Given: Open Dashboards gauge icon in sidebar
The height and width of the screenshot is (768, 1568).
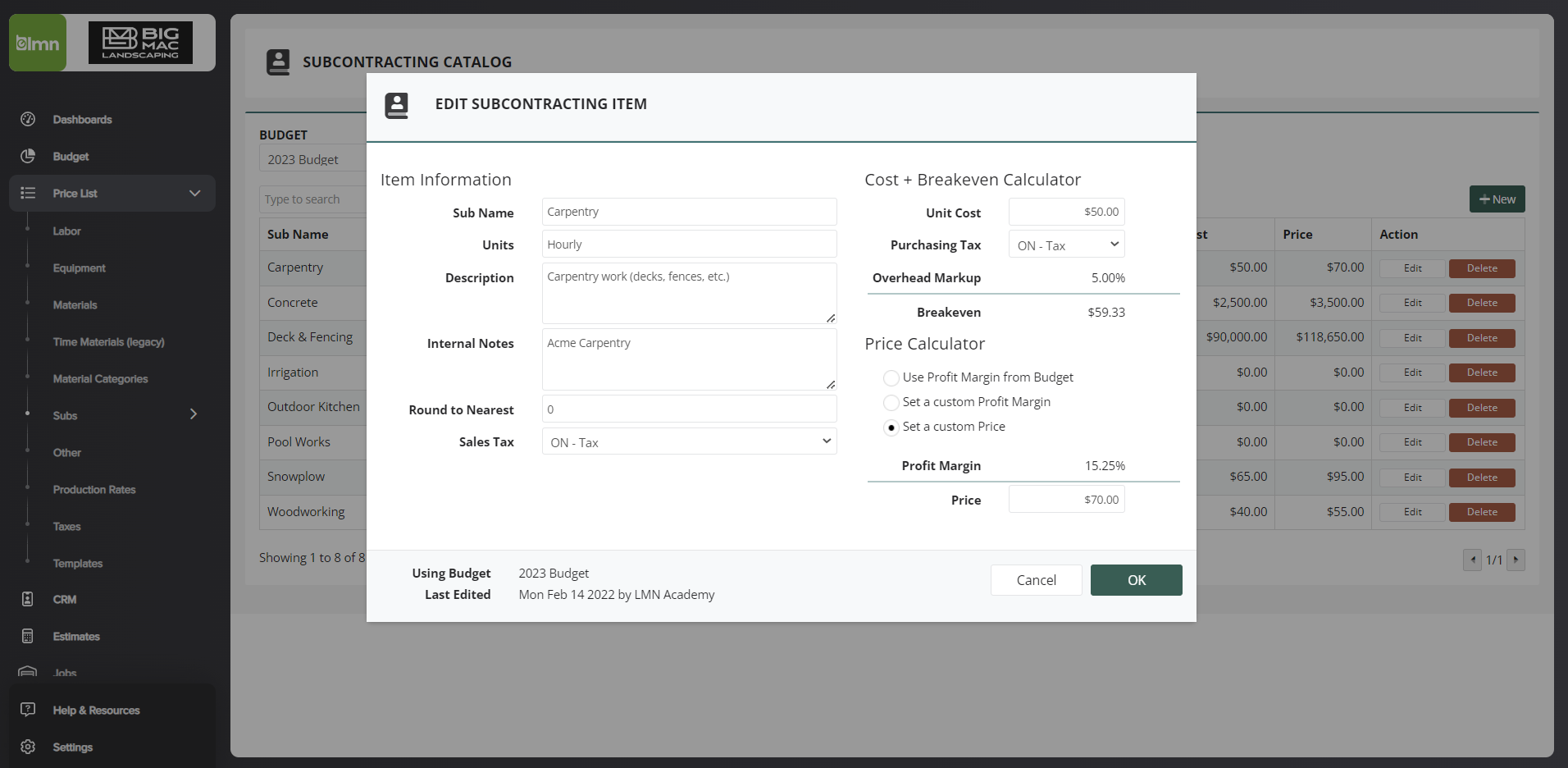Looking at the screenshot, I should (28, 119).
